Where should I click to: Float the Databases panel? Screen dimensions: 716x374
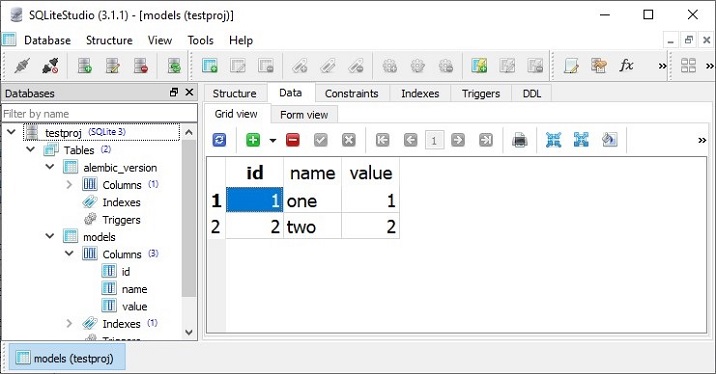click(x=174, y=92)
